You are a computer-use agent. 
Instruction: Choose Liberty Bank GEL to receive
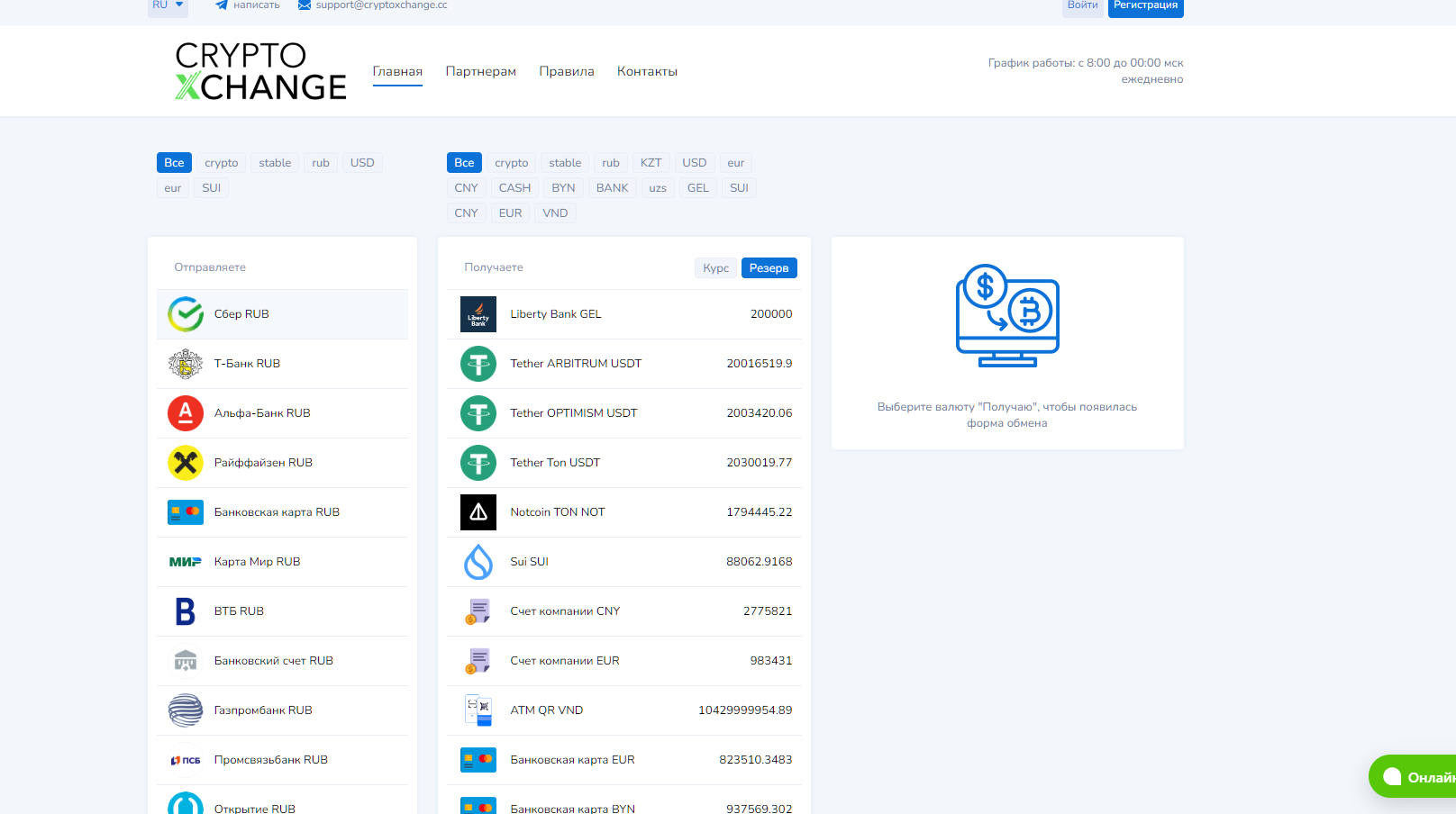[x=624, y=314]
